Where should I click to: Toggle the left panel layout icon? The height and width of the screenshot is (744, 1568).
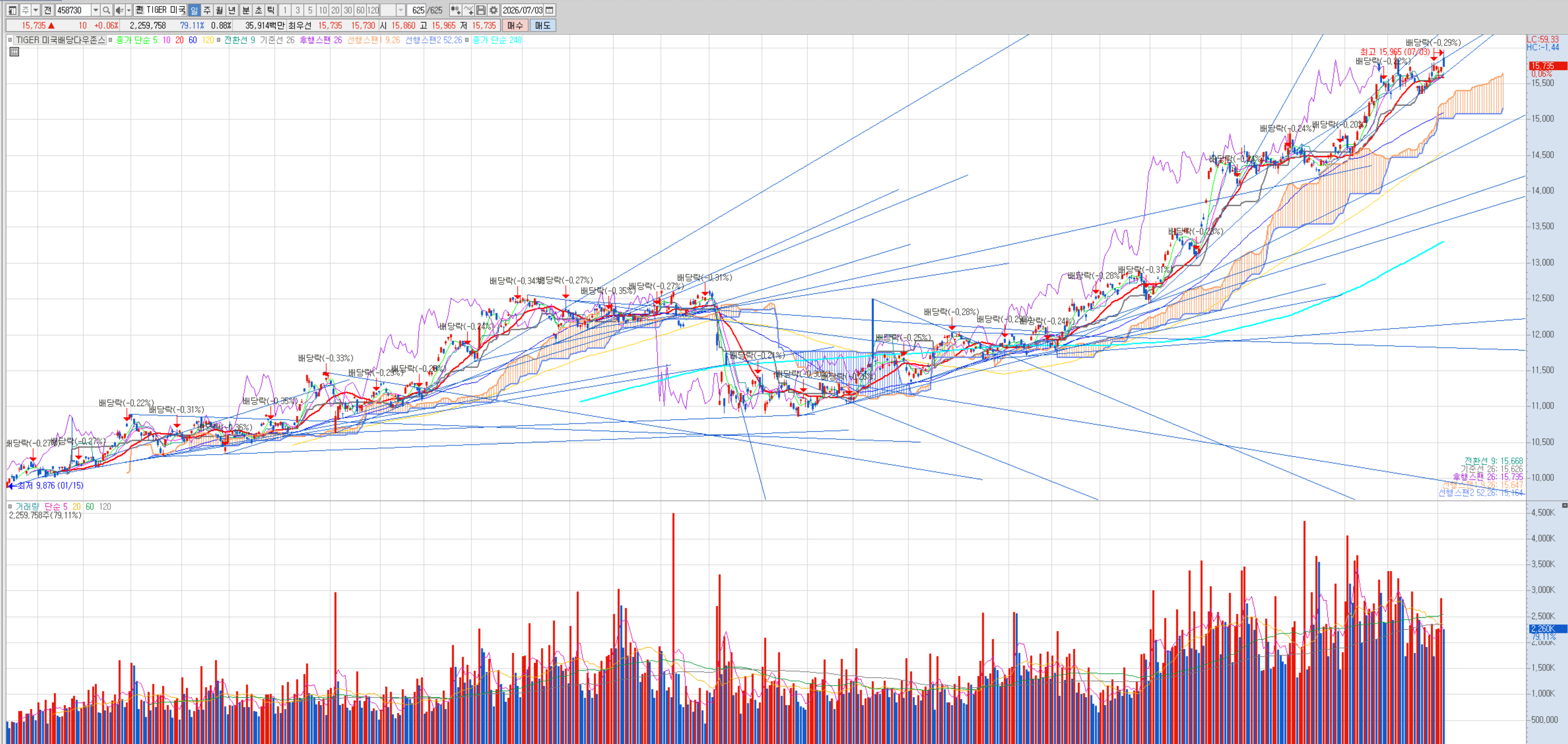tap(12, 11)
